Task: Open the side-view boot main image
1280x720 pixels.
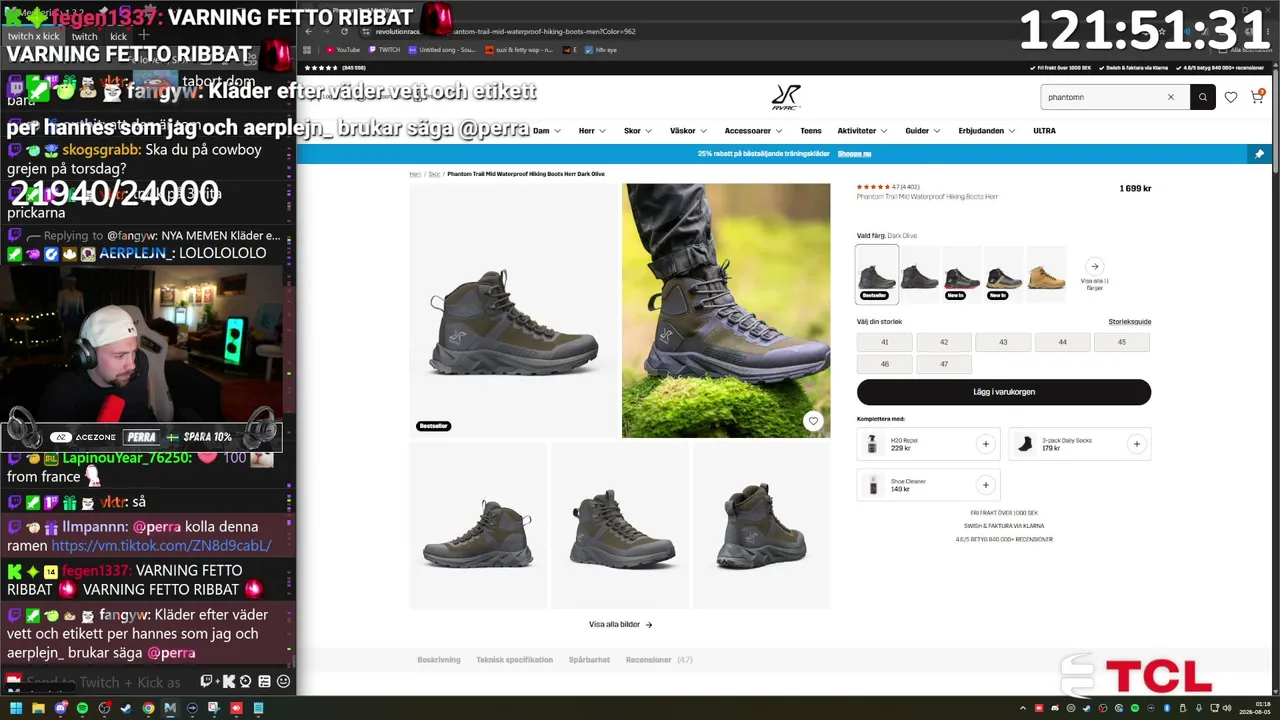Action: pyautogui.click(x=514, y=310)
